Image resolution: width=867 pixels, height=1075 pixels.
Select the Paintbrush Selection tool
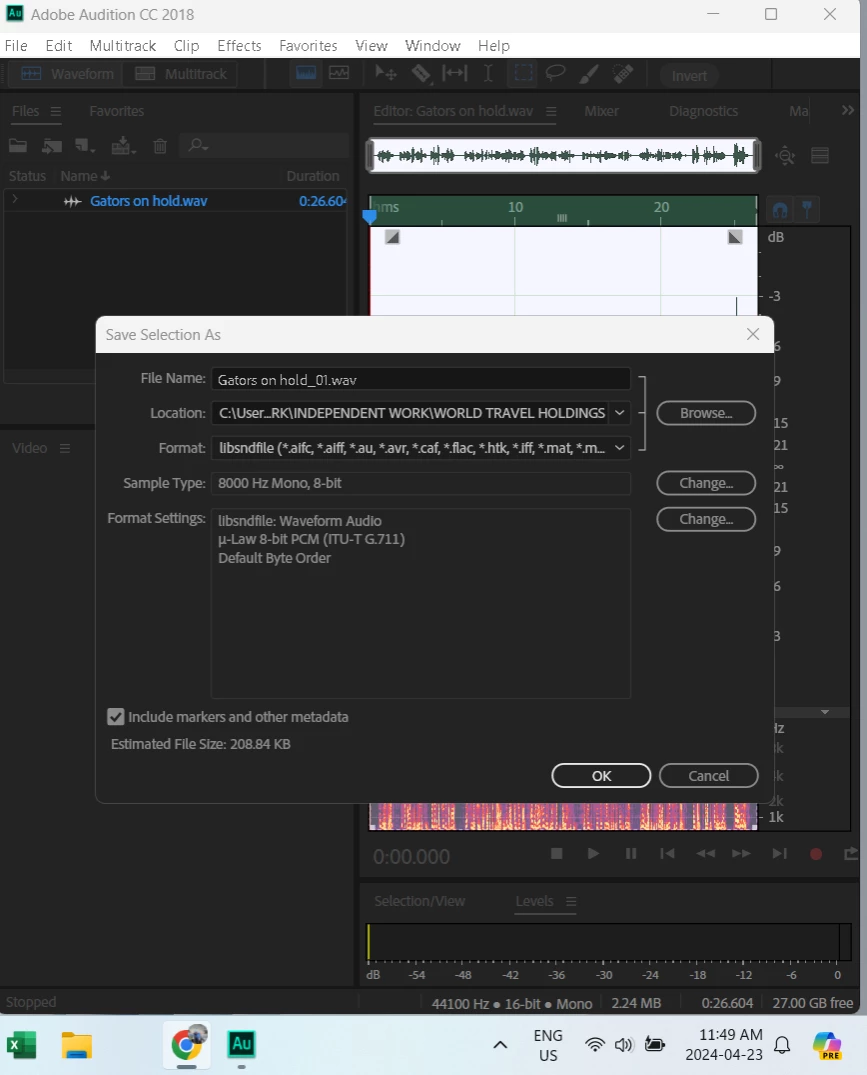click(x=589, y=73)
